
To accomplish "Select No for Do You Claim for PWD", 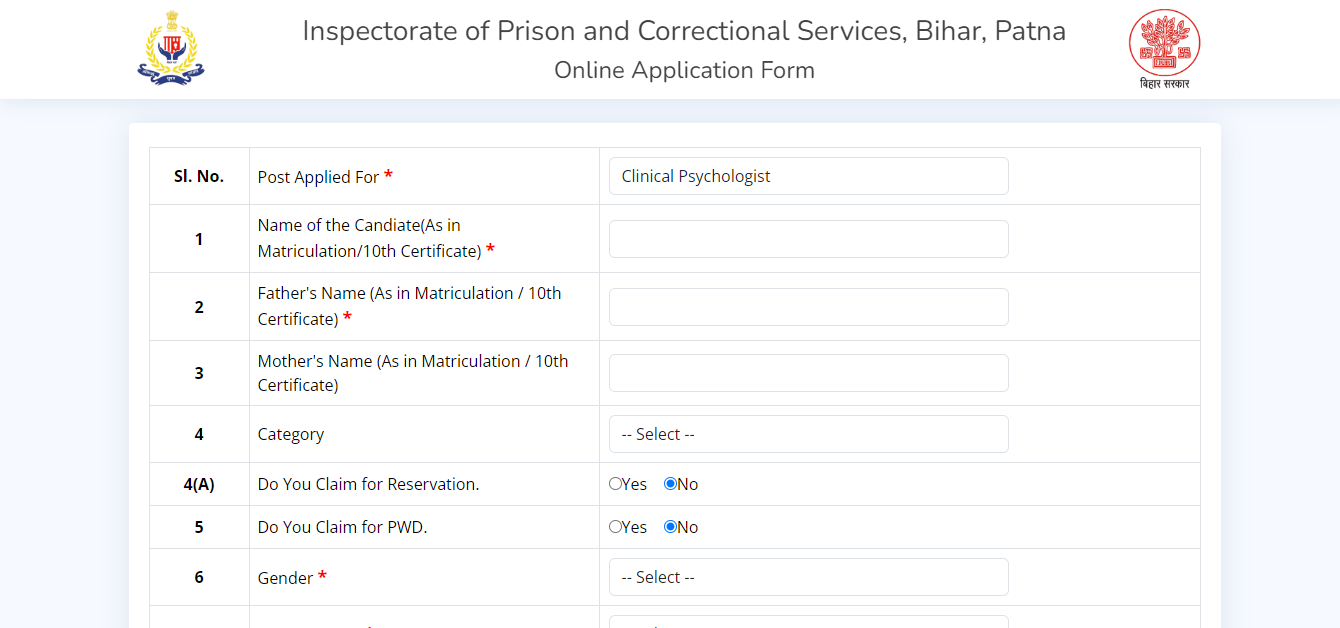I will tap(670, 527).
